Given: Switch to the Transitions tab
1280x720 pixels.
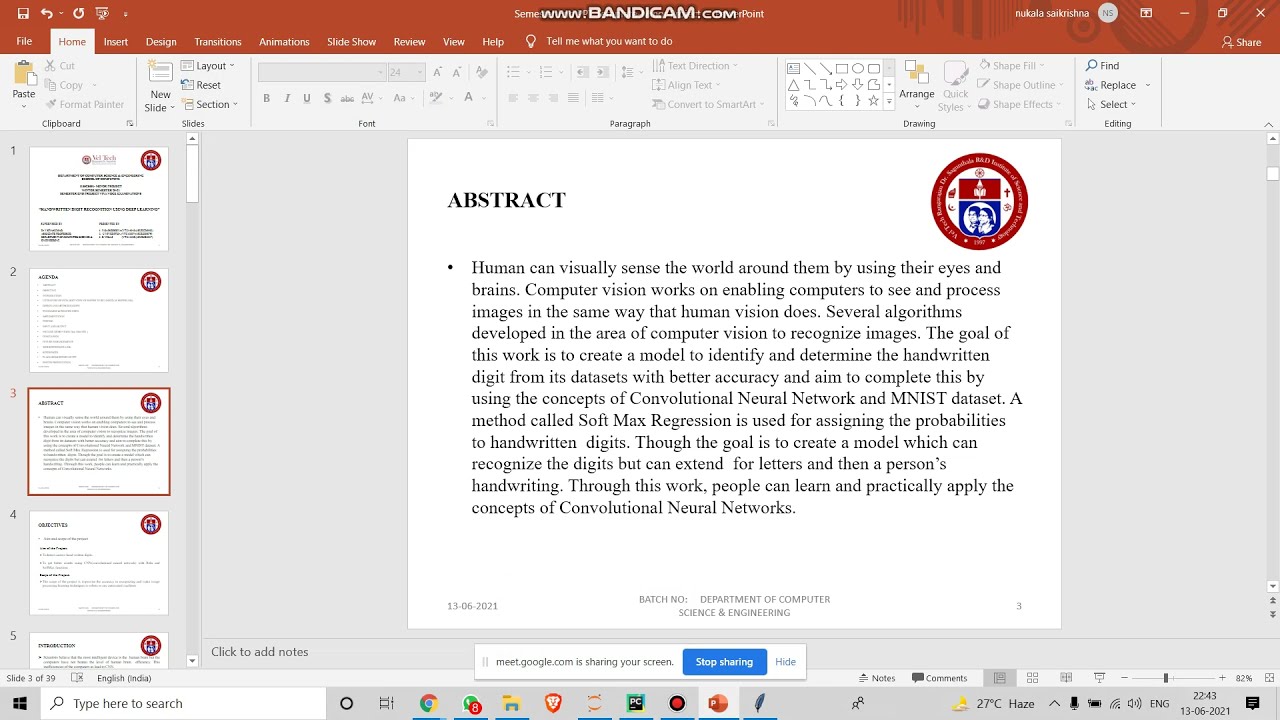Looking at the screenshot, I should (x=218, y=42).
